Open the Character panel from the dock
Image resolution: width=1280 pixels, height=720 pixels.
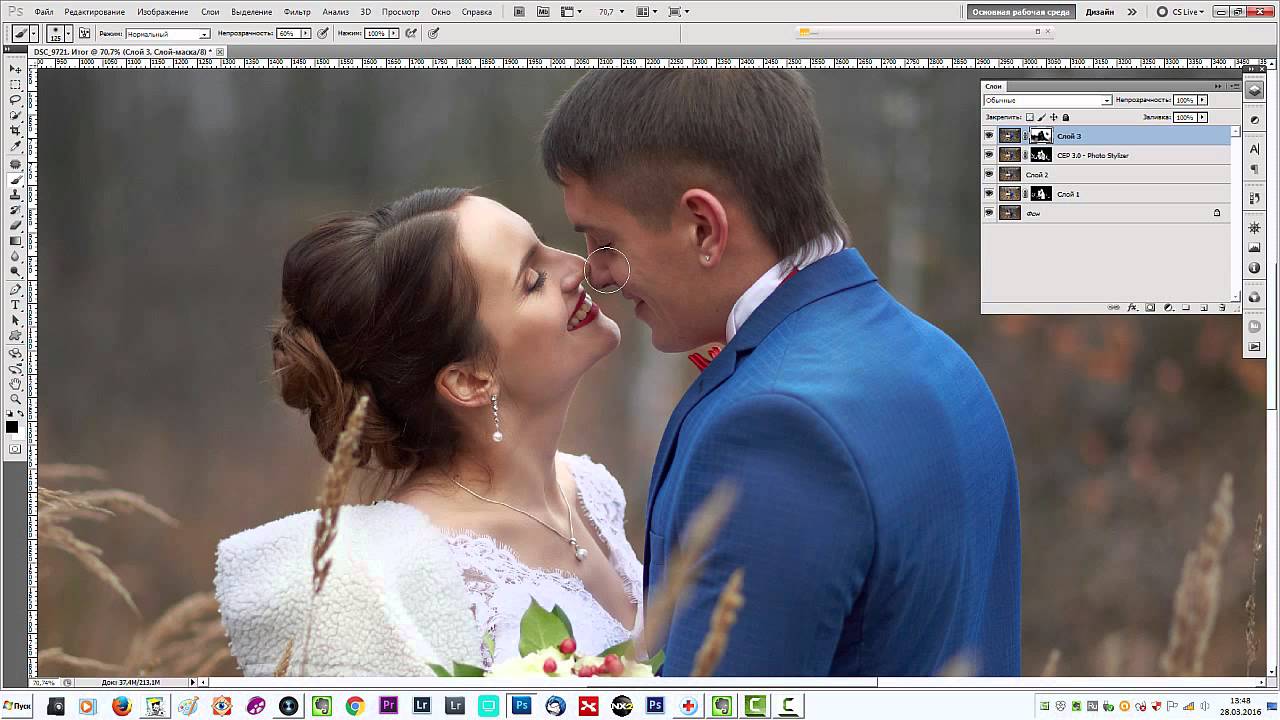point(1255,149)
